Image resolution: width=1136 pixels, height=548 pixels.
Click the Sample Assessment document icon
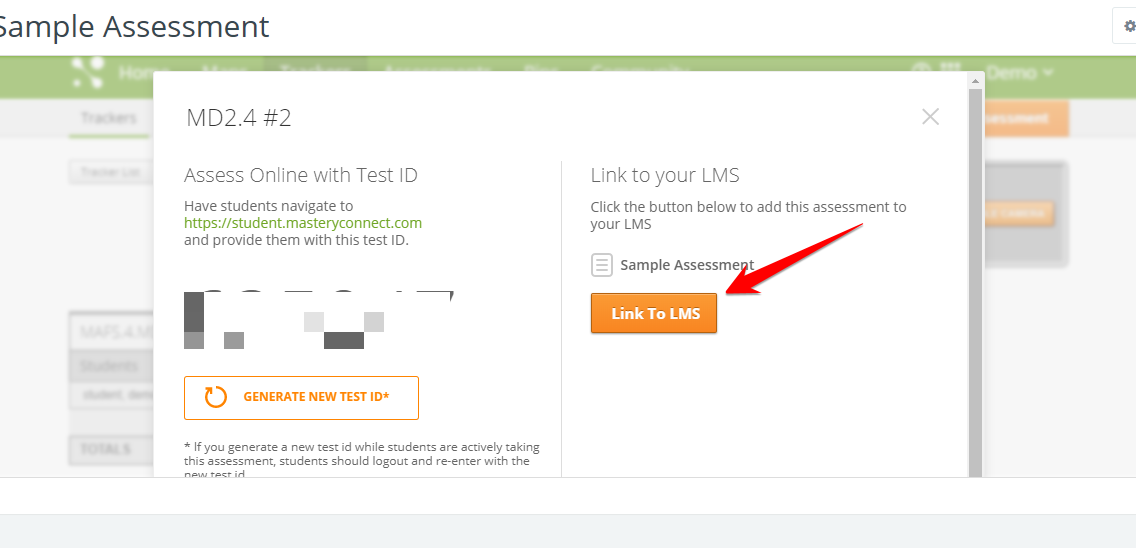[601, 265]
